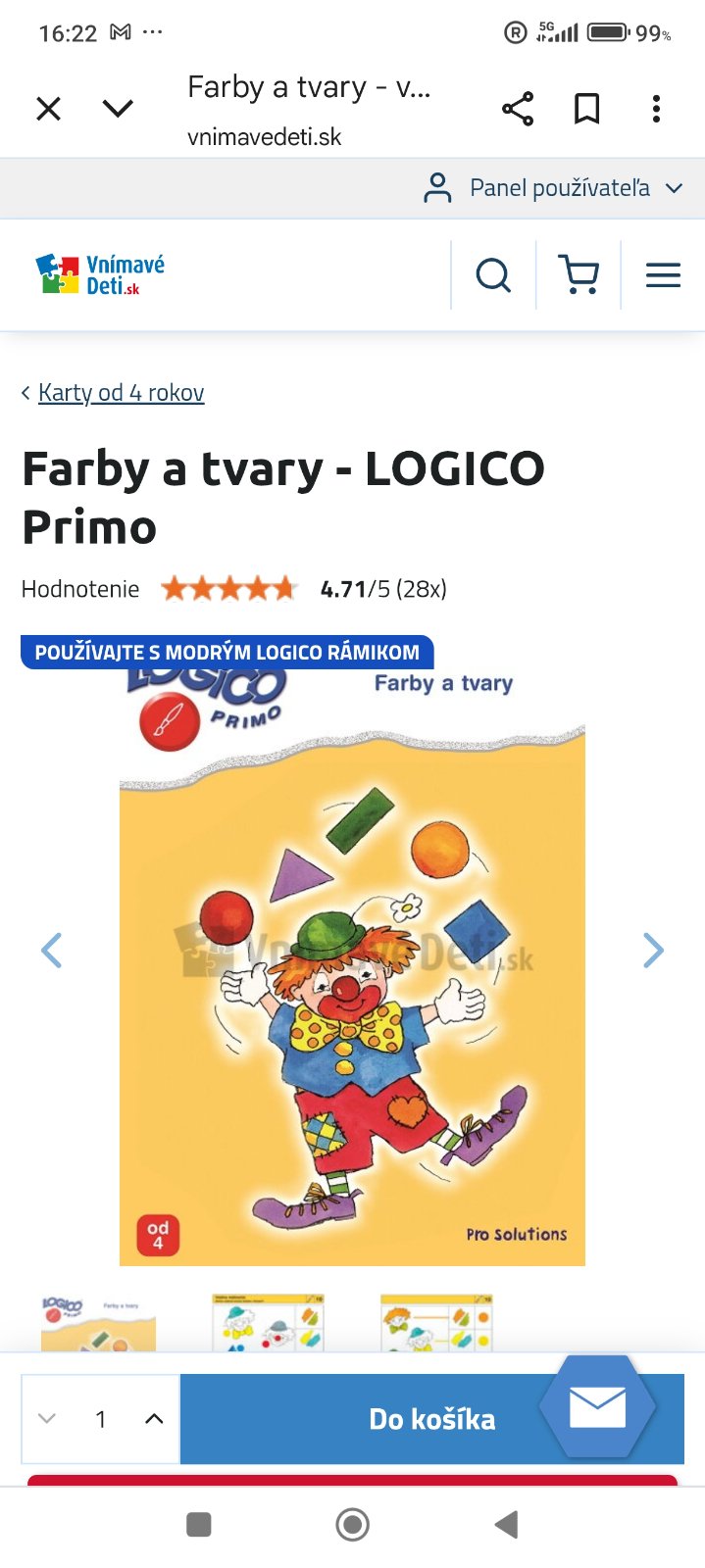Tap the Android home navigation button
Viewport: 705px width, 1568px height.
(x=352, y=1525)
